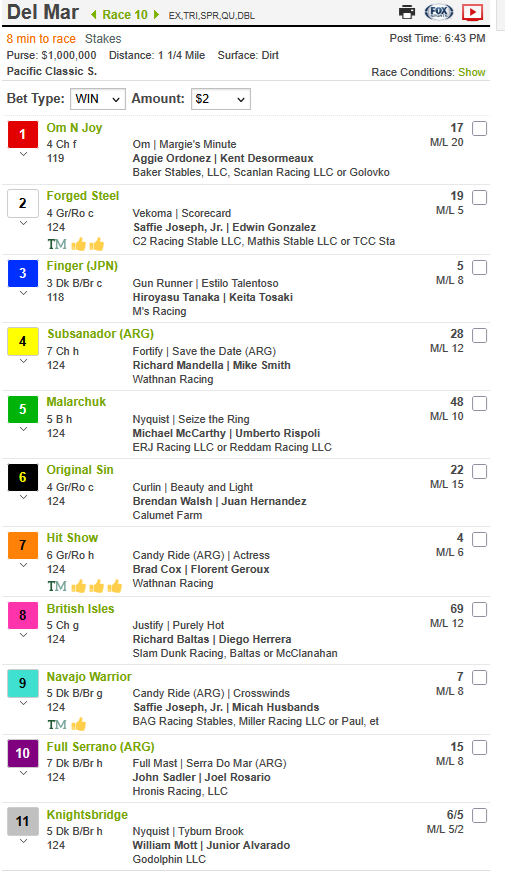Show the Race Conditions

[x=472, y=72]
